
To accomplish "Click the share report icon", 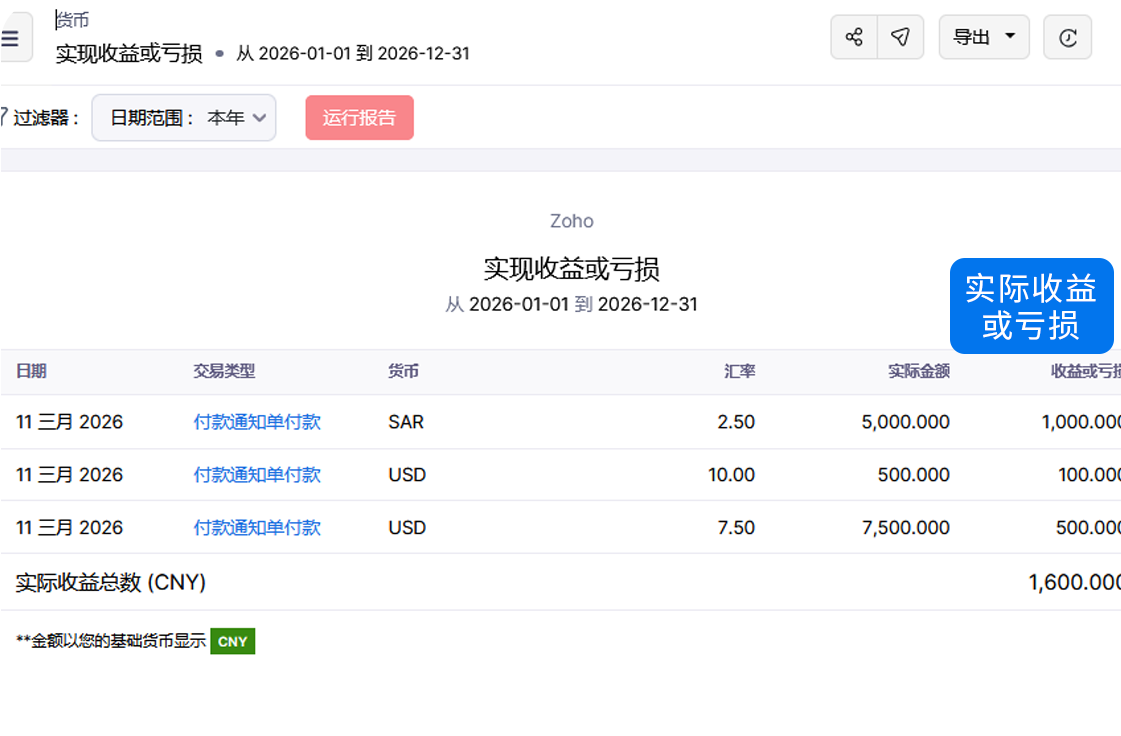I will [x=854, y=37].
